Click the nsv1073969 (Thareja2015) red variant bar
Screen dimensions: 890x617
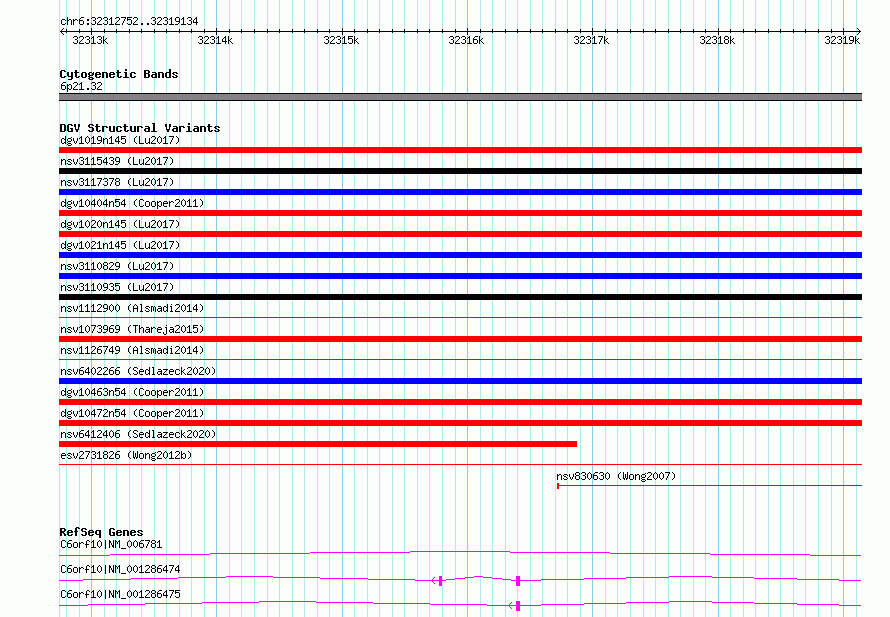pyautogui.click(x=460, y=339)
